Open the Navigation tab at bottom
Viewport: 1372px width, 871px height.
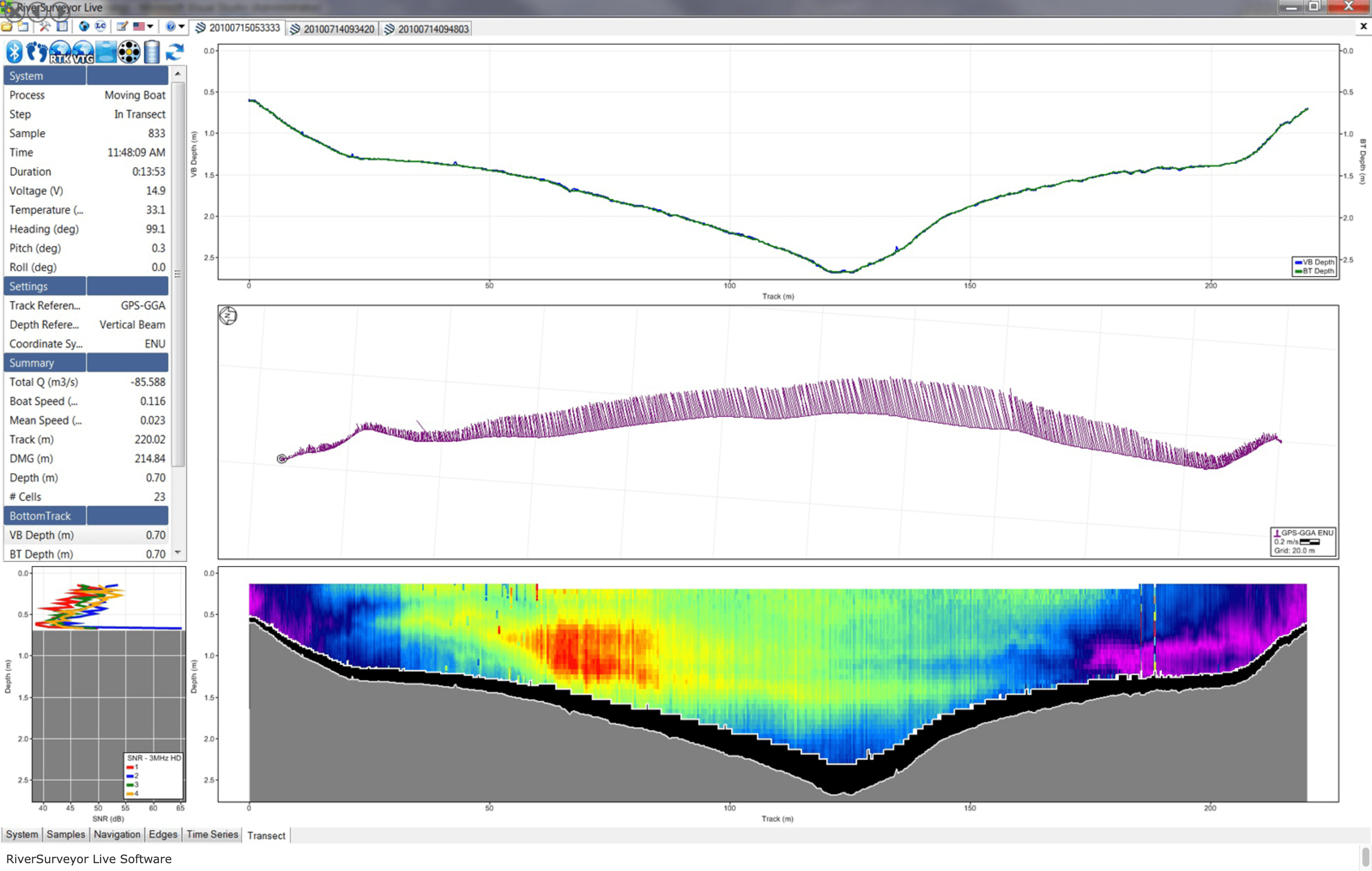(x=117, y=834)
